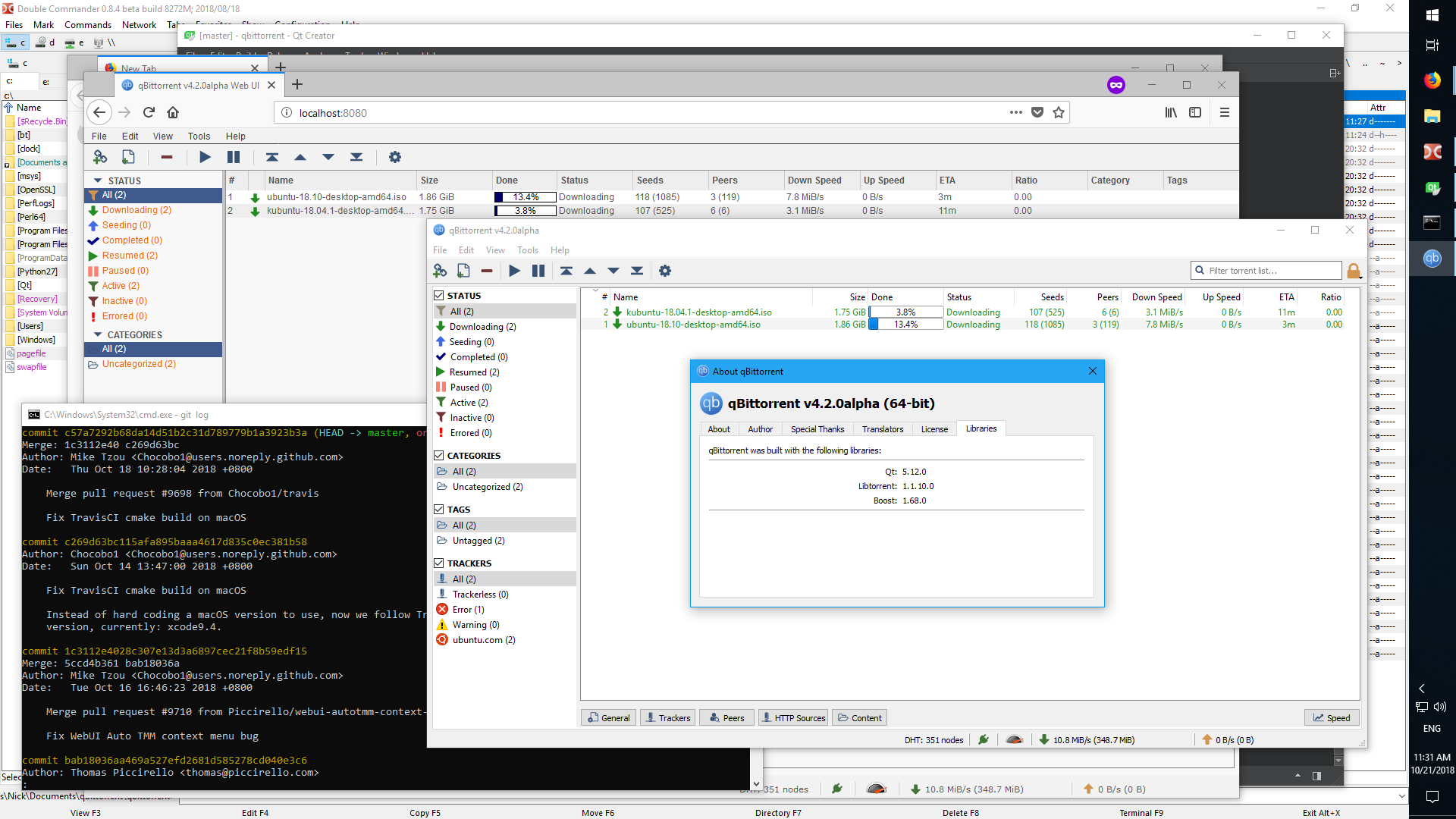This screenshot has height=819, width=1456.
Task: Click the add torrent link icon in the desktop qBittorrent toolbar
Action: [440, 271]
